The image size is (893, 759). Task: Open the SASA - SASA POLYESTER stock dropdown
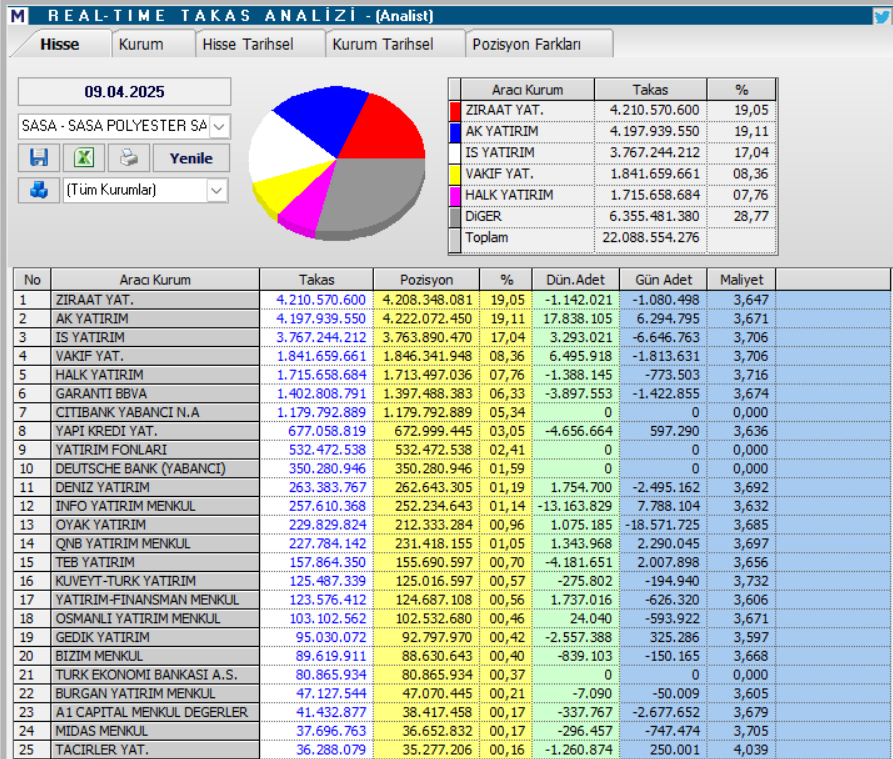tap(219, 126)
